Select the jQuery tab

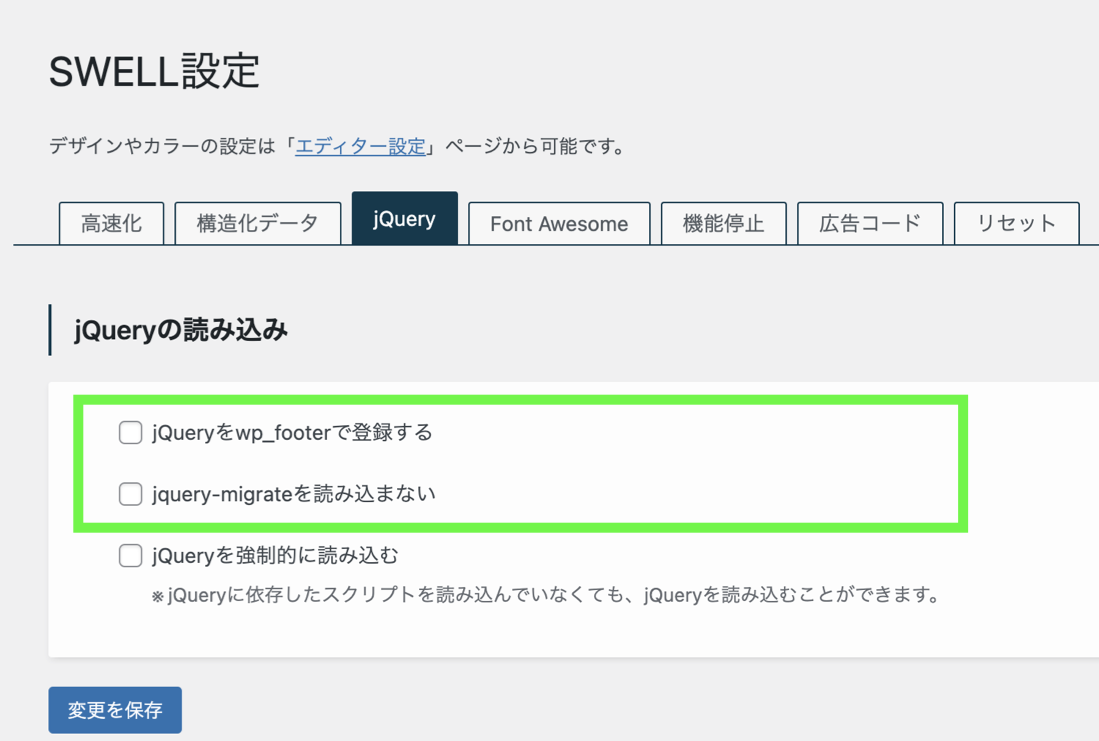(404, 219)
